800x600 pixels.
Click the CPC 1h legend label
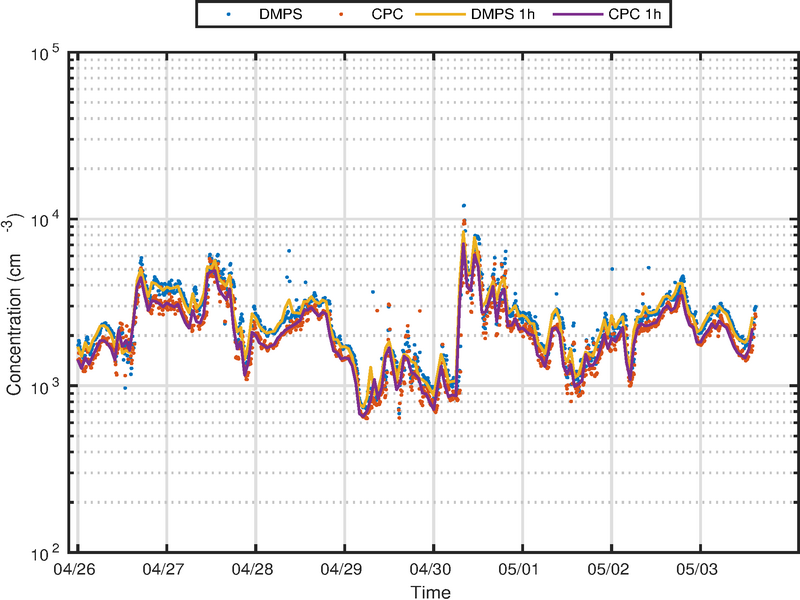[x=634, y=14]
